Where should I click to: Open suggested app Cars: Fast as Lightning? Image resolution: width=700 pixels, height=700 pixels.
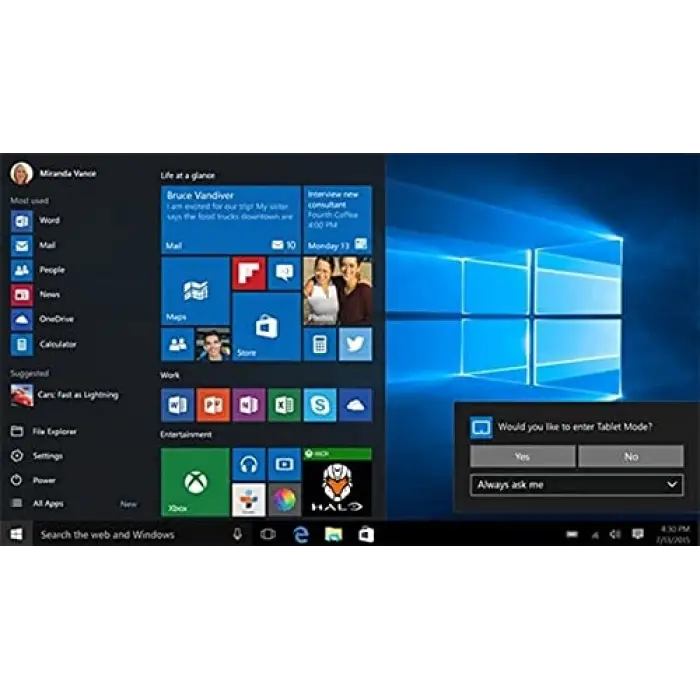click(x=65, y=395)
